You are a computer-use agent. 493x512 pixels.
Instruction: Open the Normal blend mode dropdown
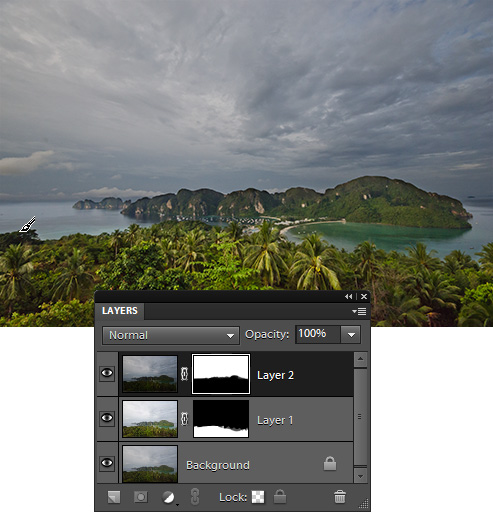[x=171, y=335]
